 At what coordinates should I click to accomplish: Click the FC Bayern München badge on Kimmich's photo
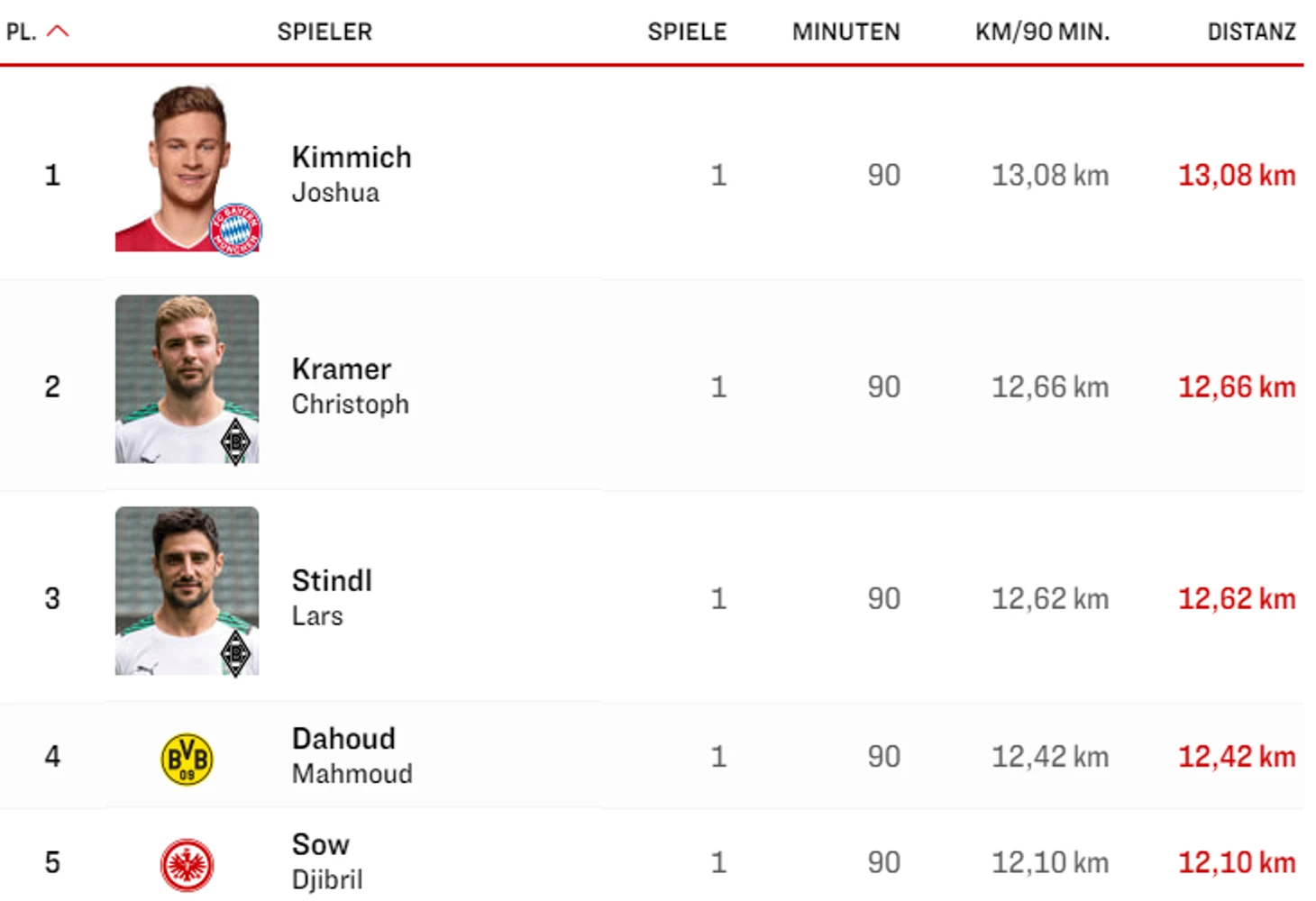[236, 230]
